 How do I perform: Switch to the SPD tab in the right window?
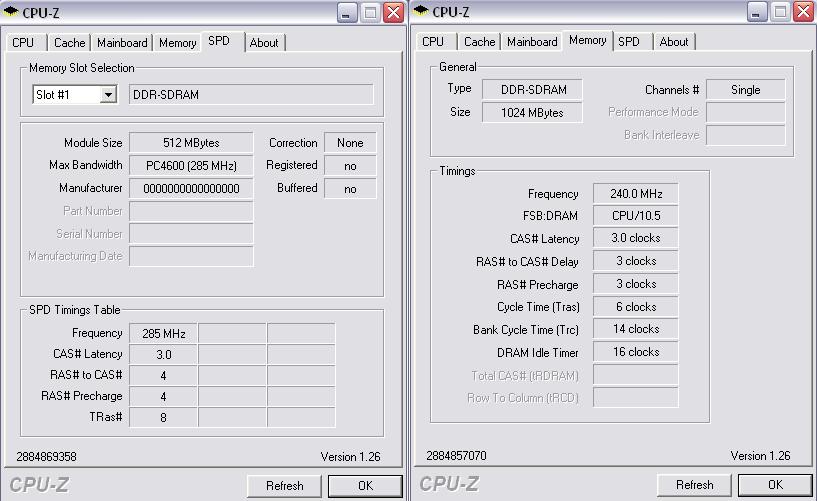click(629, 42)
